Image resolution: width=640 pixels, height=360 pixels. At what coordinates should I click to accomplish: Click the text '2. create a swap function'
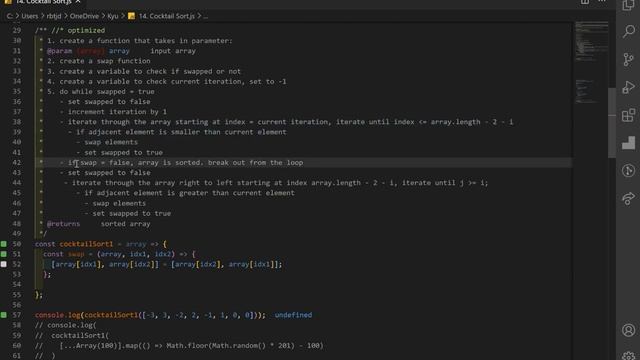99,61
